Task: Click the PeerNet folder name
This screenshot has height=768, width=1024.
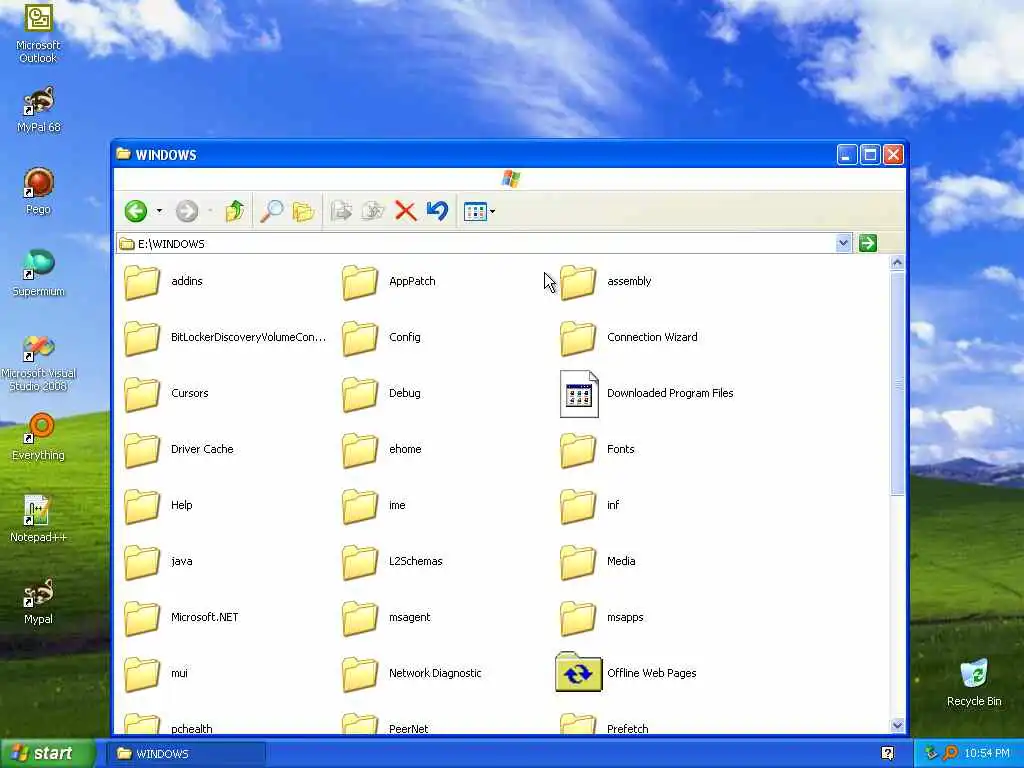Action: [408, 729]
